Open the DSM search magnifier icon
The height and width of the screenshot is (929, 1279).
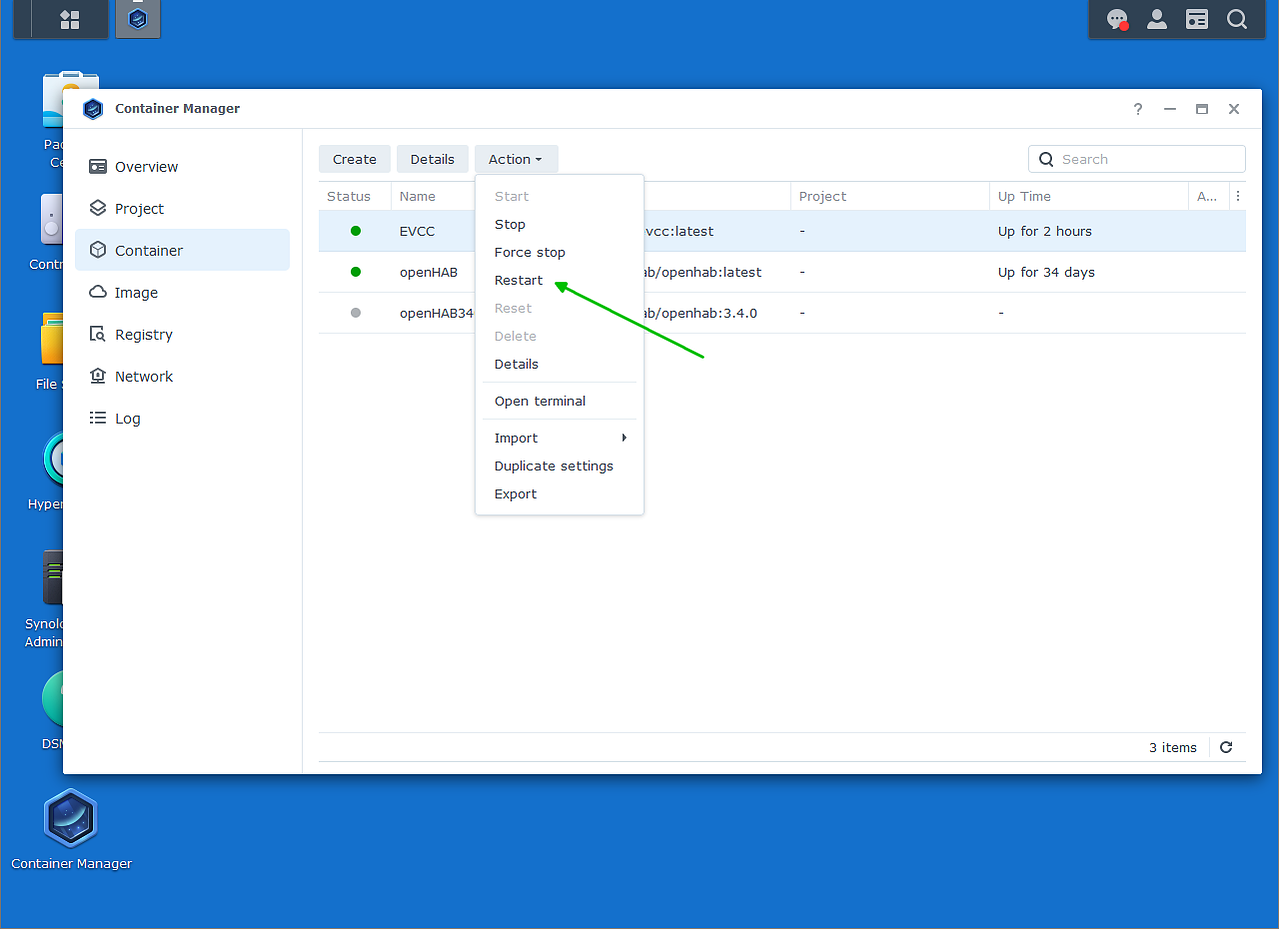[1237, 19]
